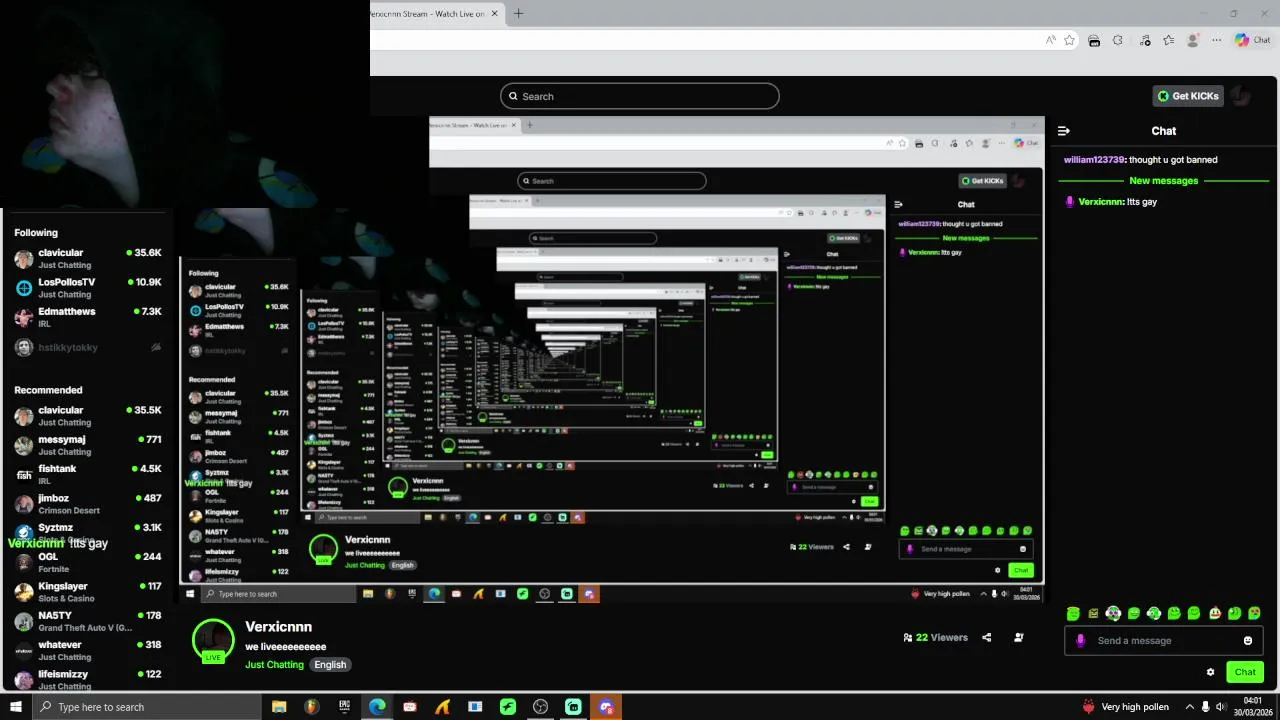Open the Verxicnnn channel name link

[x=279, y=627]
